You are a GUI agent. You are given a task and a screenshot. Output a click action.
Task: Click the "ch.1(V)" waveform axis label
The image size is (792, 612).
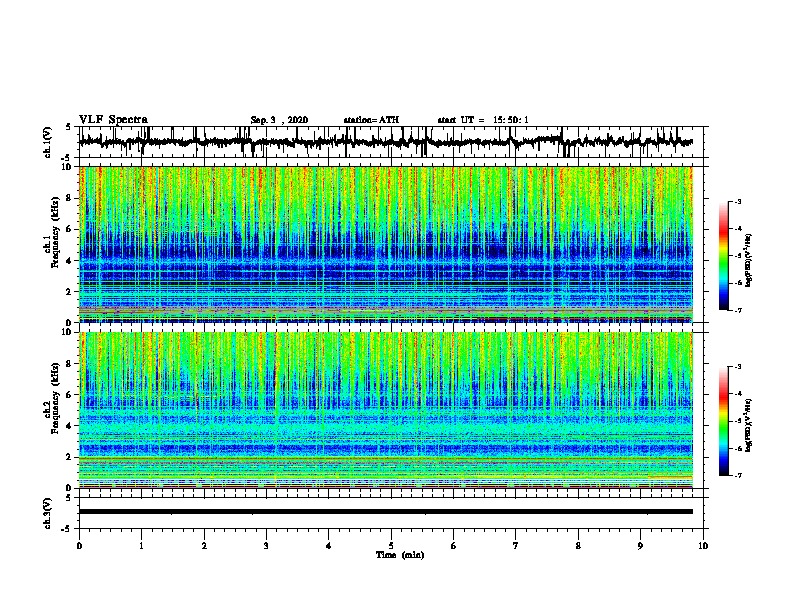(48, 142)
